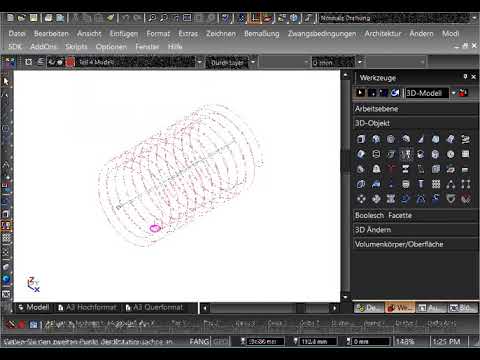Image resolution: width=480 pixels, height=360 pixels.
Task: Click the blue globe icon in left toolbar
Action: [x=6, y=279]
